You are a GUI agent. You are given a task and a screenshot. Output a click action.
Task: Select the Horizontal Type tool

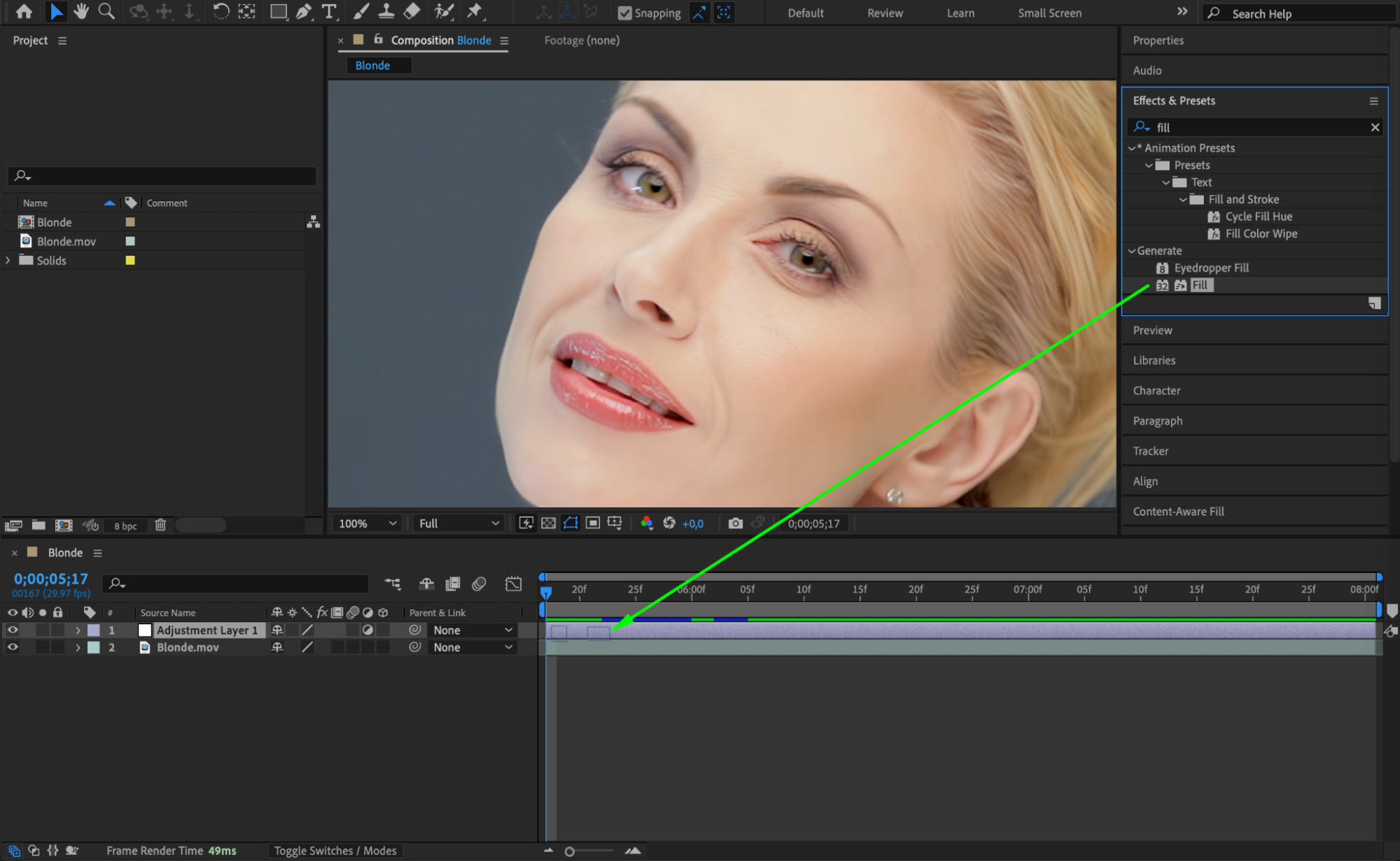(x=328, y=11)
